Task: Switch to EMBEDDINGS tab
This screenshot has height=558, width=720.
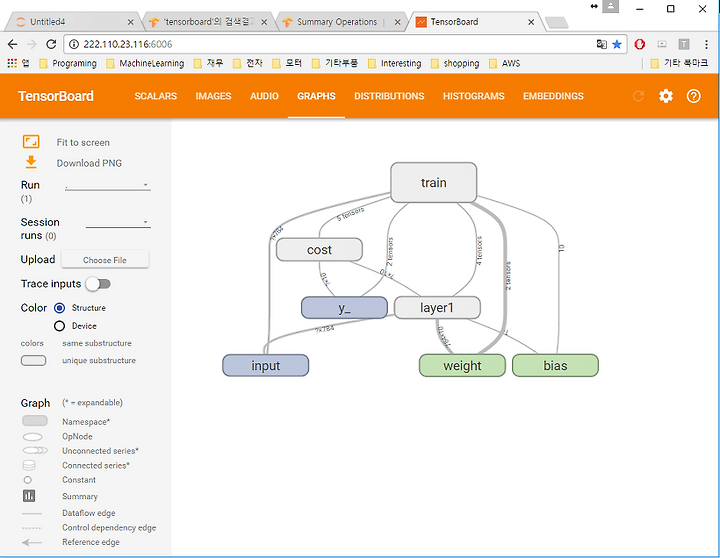Action: (x=553, y=96)
